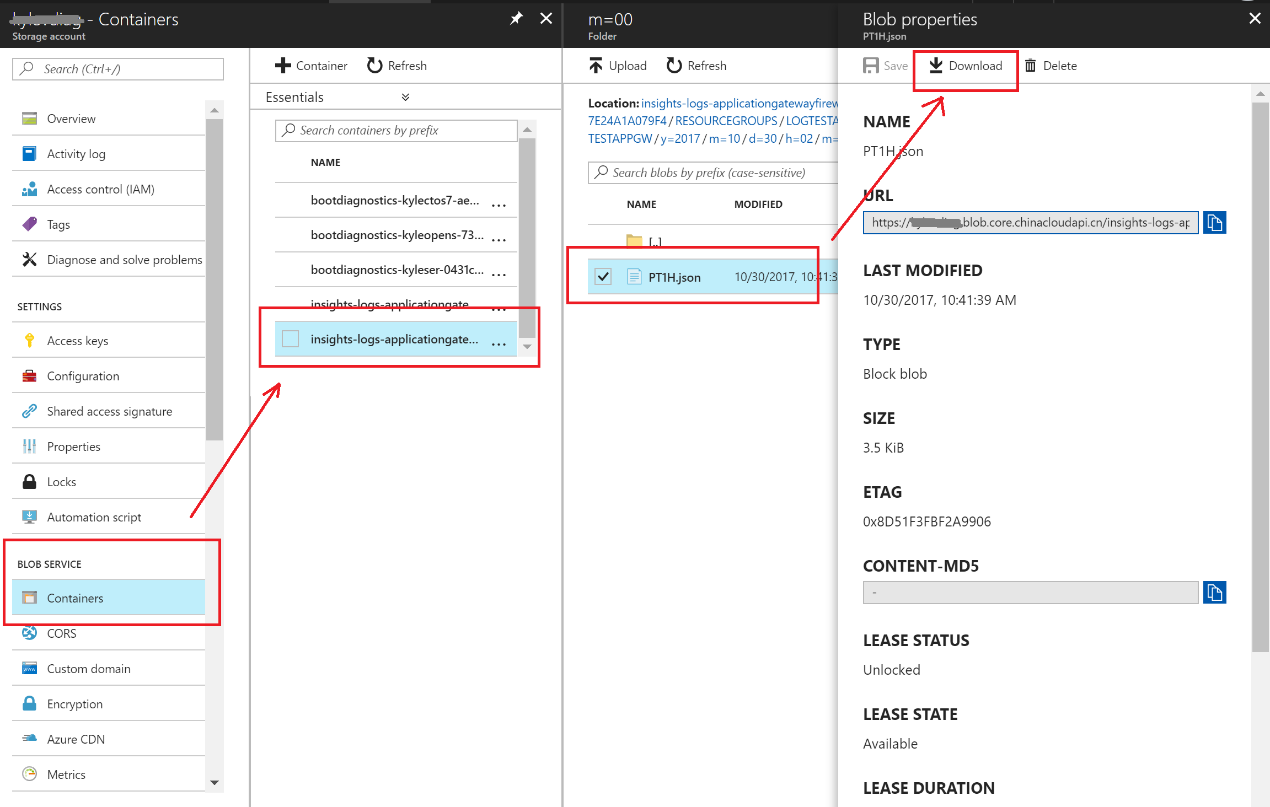This screenshot has height=807, width=1270.
Task: Copy the blob URL with copy icon
Action: click(x=1214, y=222)
